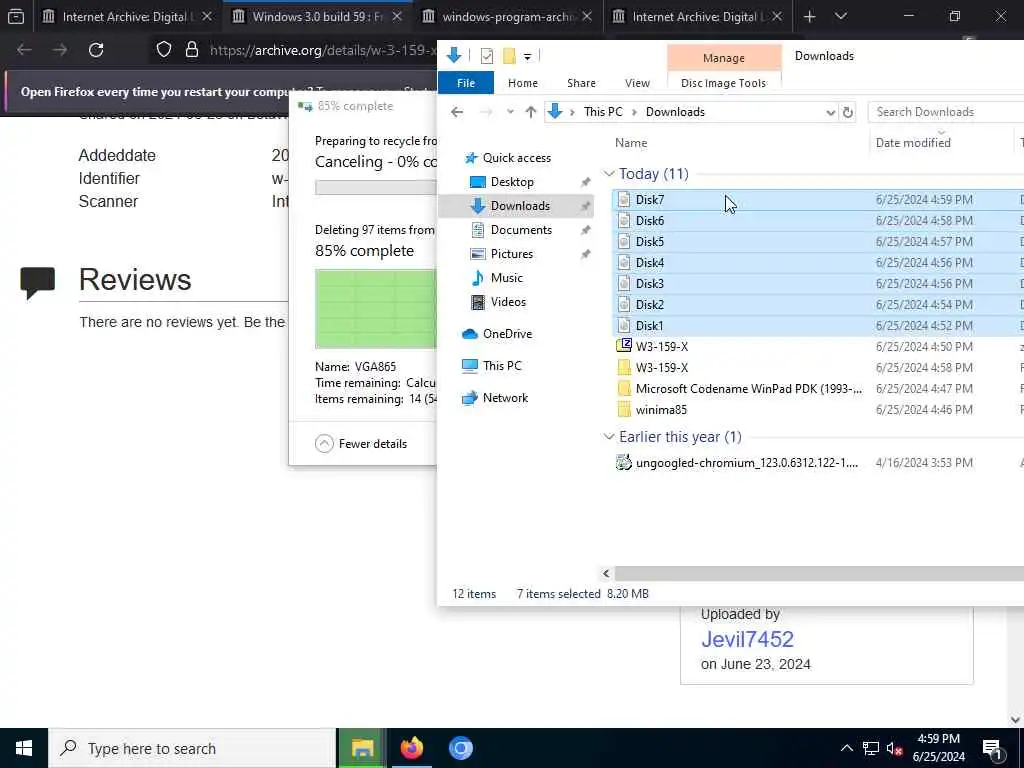The image size is (1024, 768).
Task: Select Quick access in the navigation pane
Action: [x=517, y=157]
